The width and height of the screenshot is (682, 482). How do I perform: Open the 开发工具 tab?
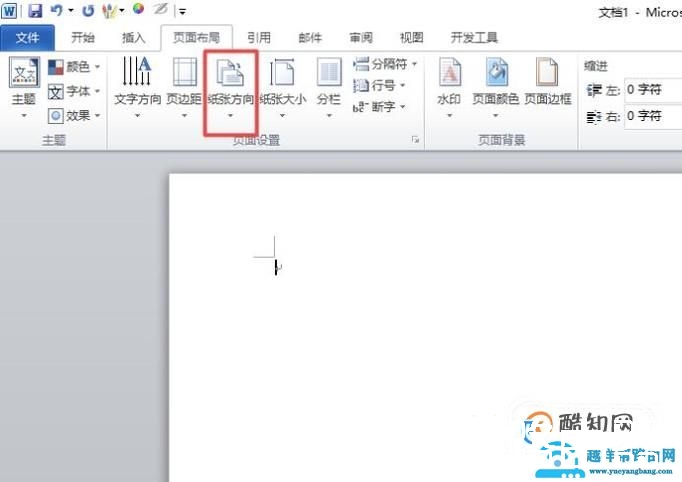click(474, 38)
